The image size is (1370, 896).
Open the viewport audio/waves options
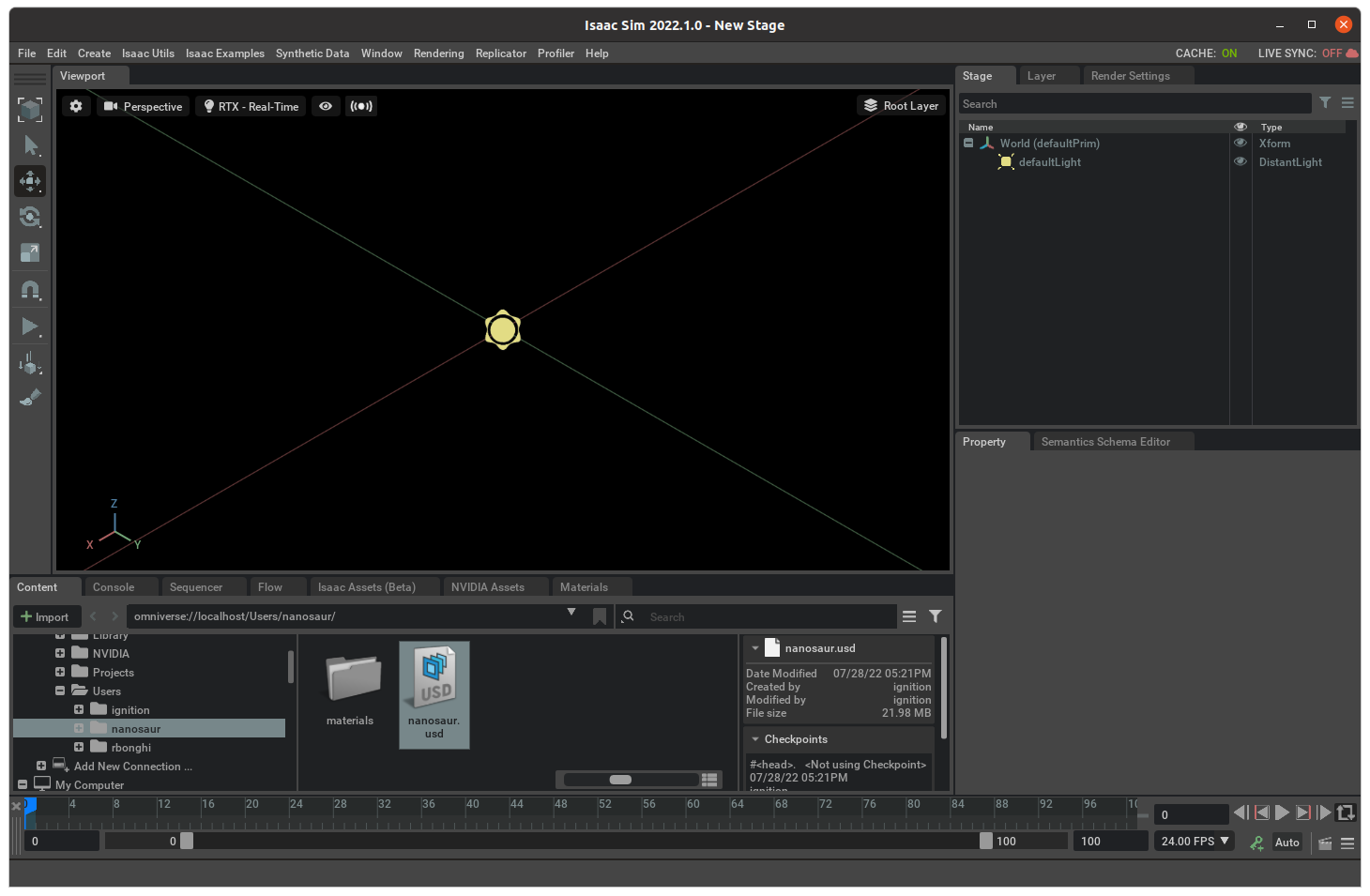click(361, 106)
